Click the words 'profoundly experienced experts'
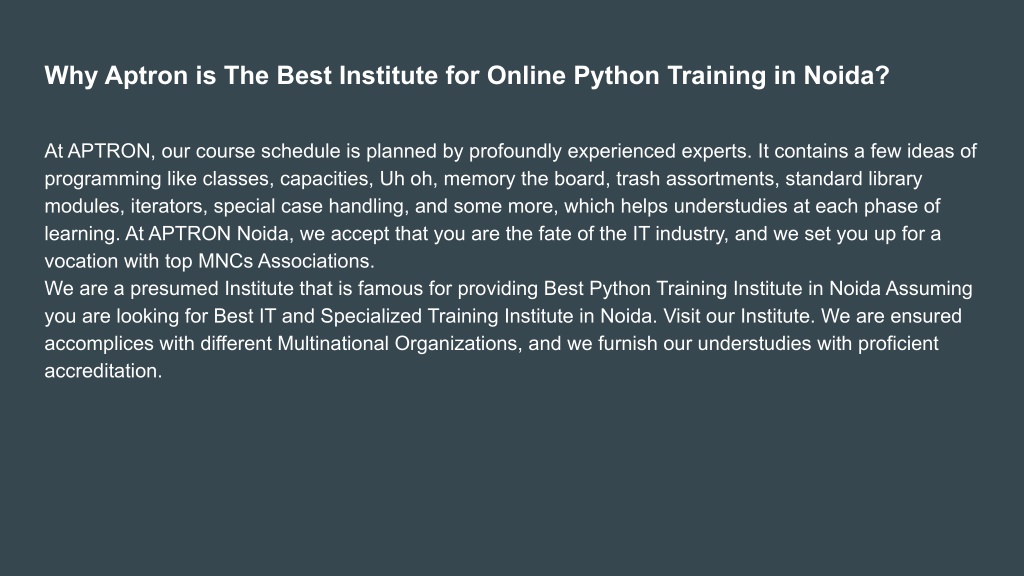 (x=607, y=152)
